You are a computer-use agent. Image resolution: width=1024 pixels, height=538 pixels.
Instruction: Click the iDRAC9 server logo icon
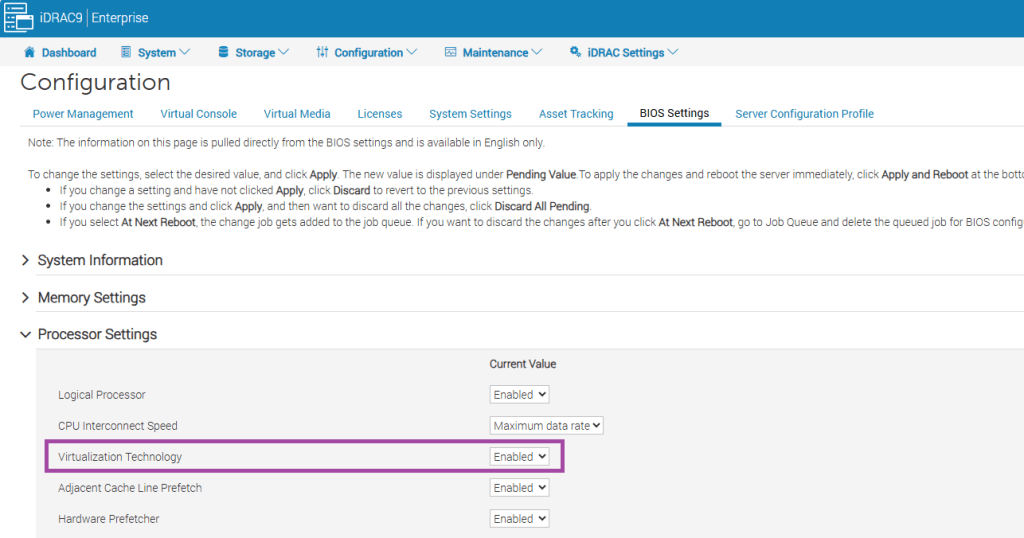[21, 18]
